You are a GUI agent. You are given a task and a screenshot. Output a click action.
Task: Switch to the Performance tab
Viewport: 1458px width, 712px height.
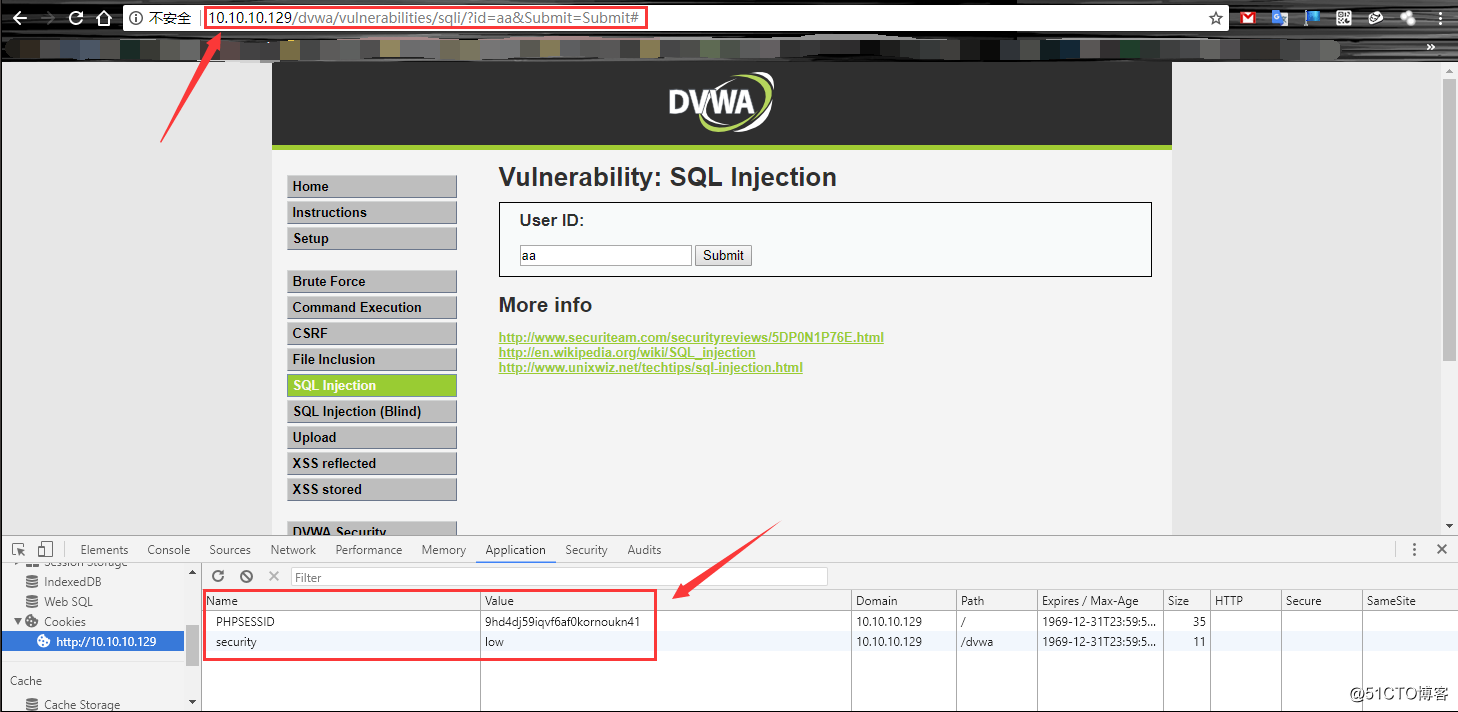[x=369, y=549]
